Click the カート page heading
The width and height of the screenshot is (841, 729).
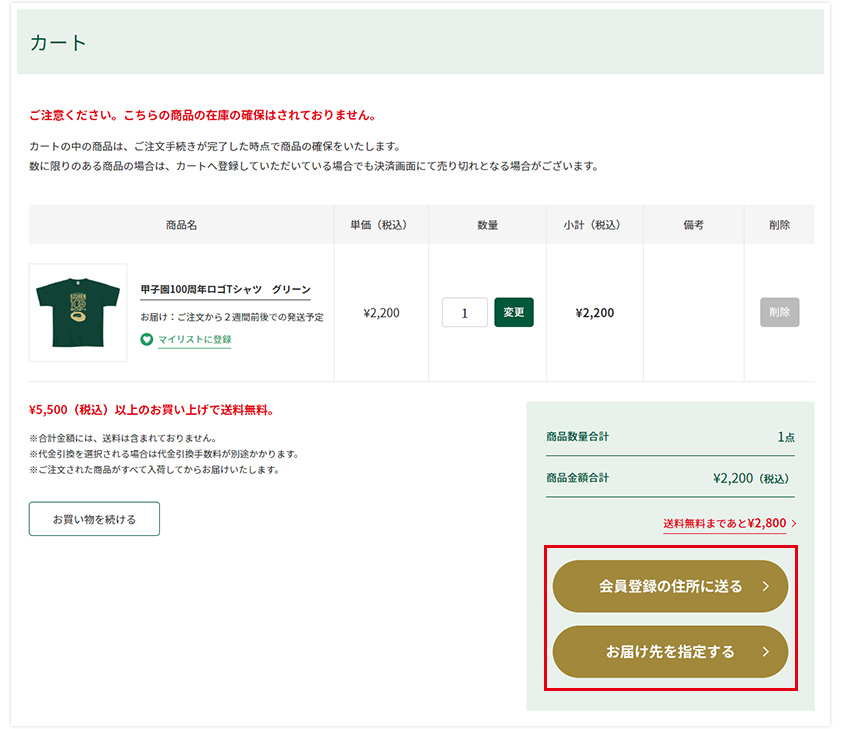click(x=59, y=43)
